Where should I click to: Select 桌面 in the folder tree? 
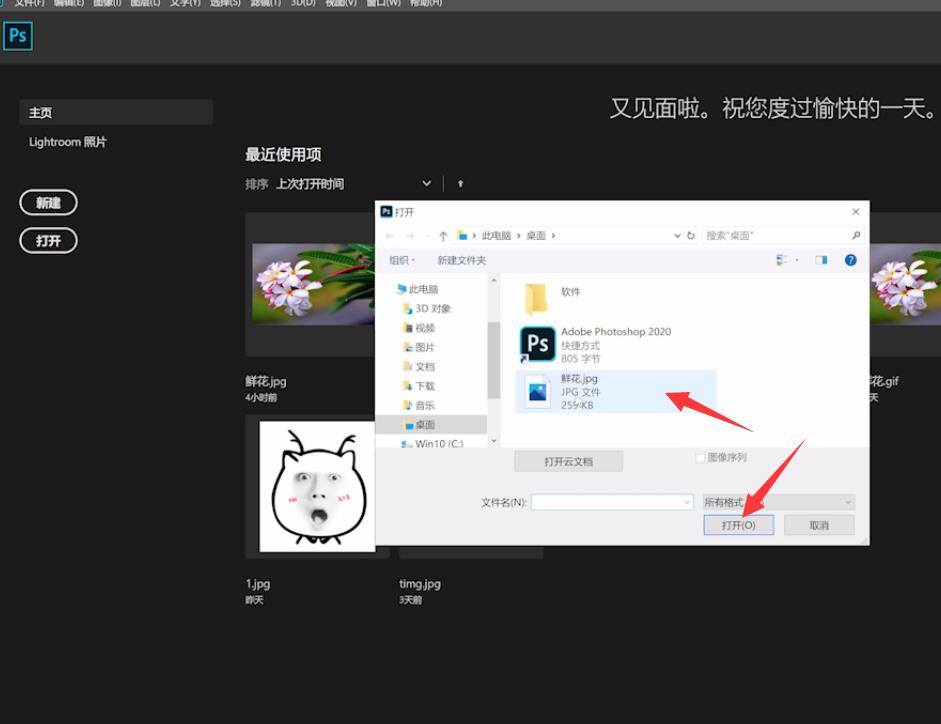point(431,424)
